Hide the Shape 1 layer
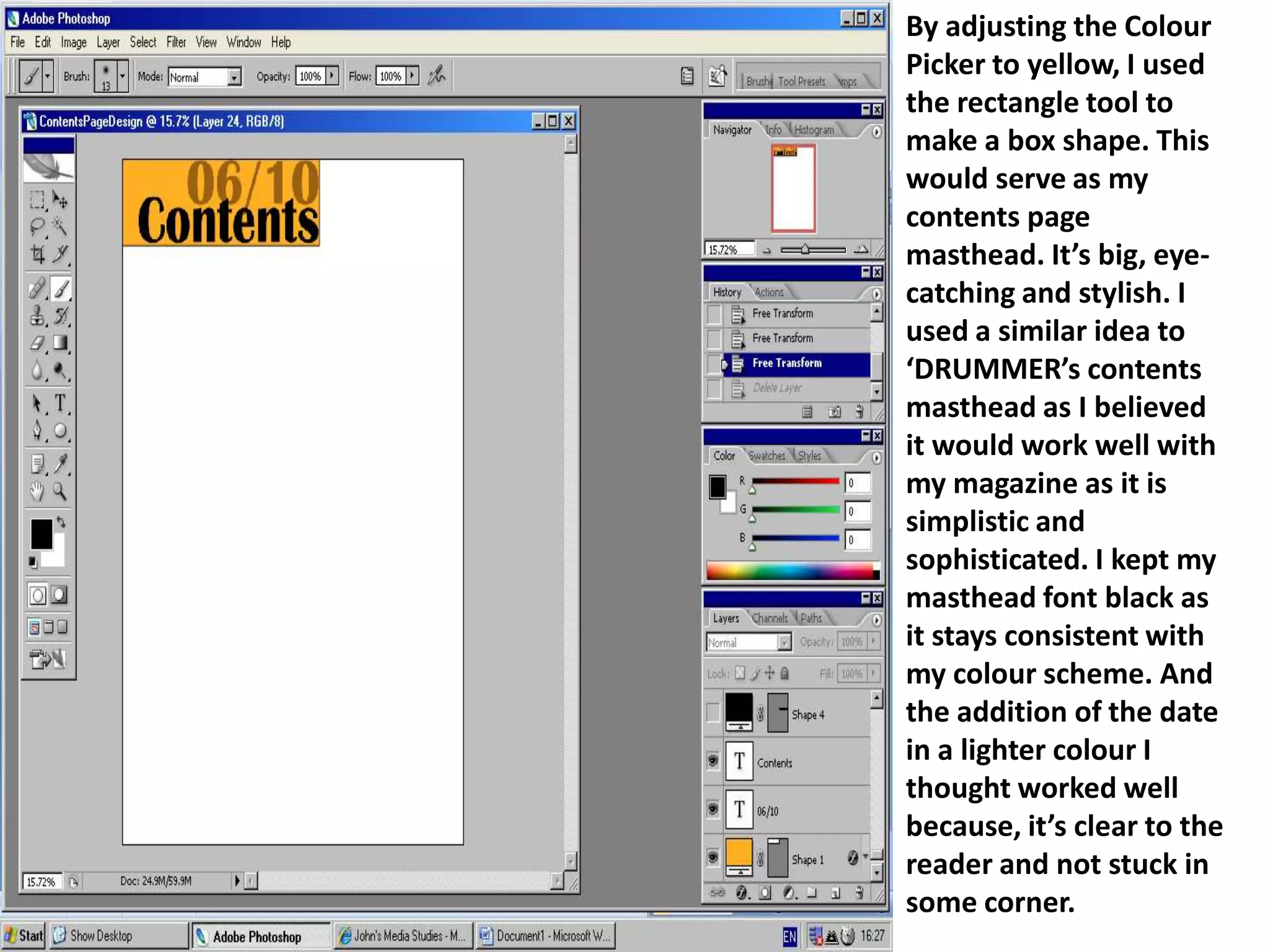 click(713, 857)
